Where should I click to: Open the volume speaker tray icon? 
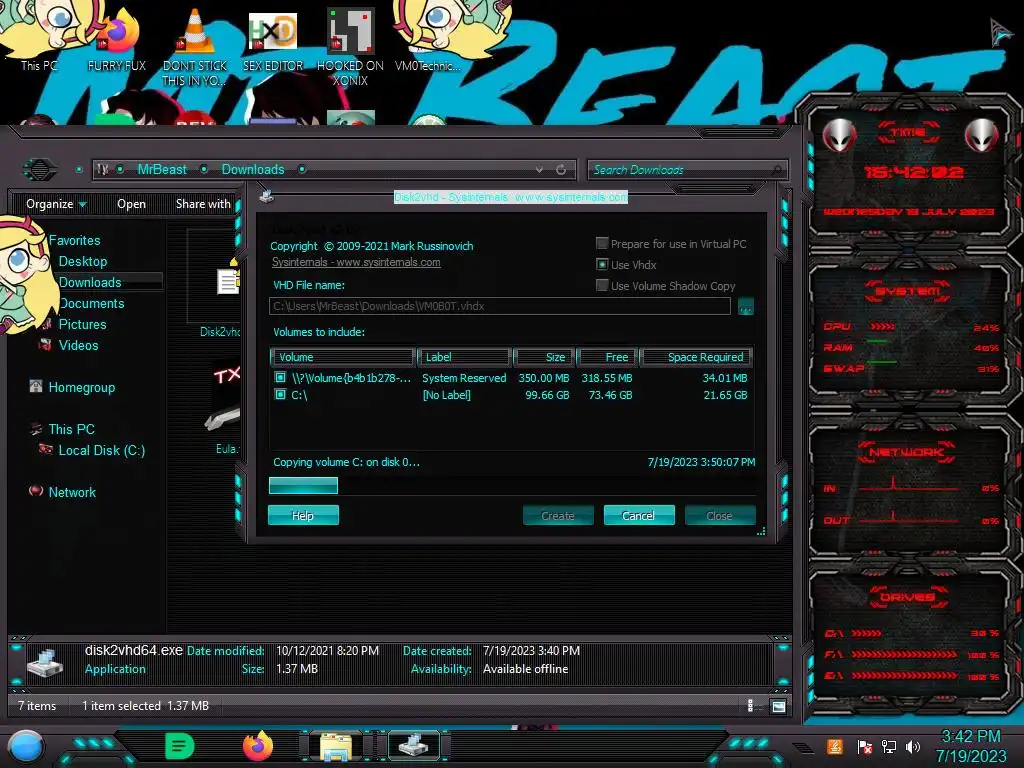913,746
